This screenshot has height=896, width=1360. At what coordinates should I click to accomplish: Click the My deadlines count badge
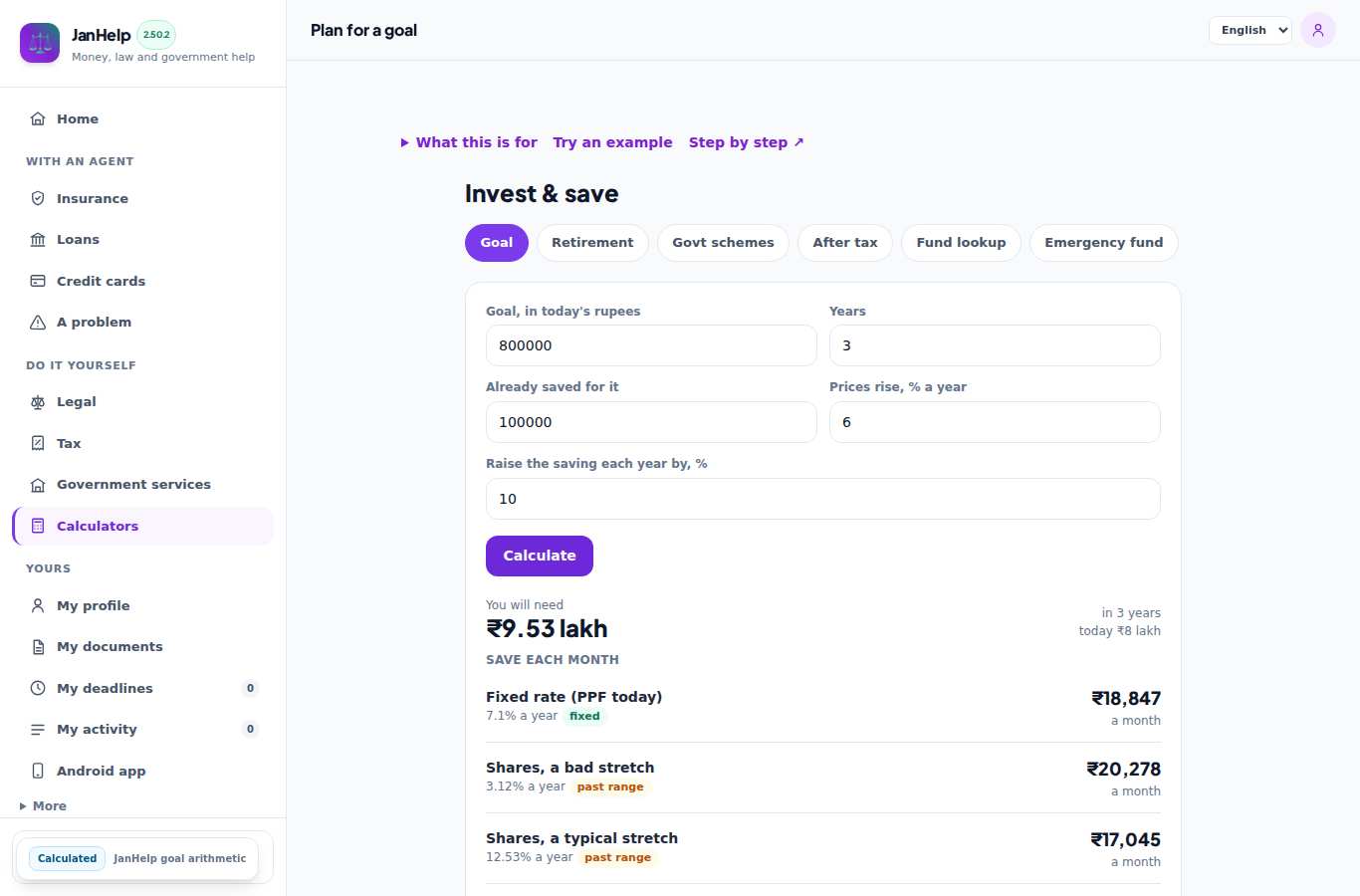pyautogui.click(x=250, y=688)
